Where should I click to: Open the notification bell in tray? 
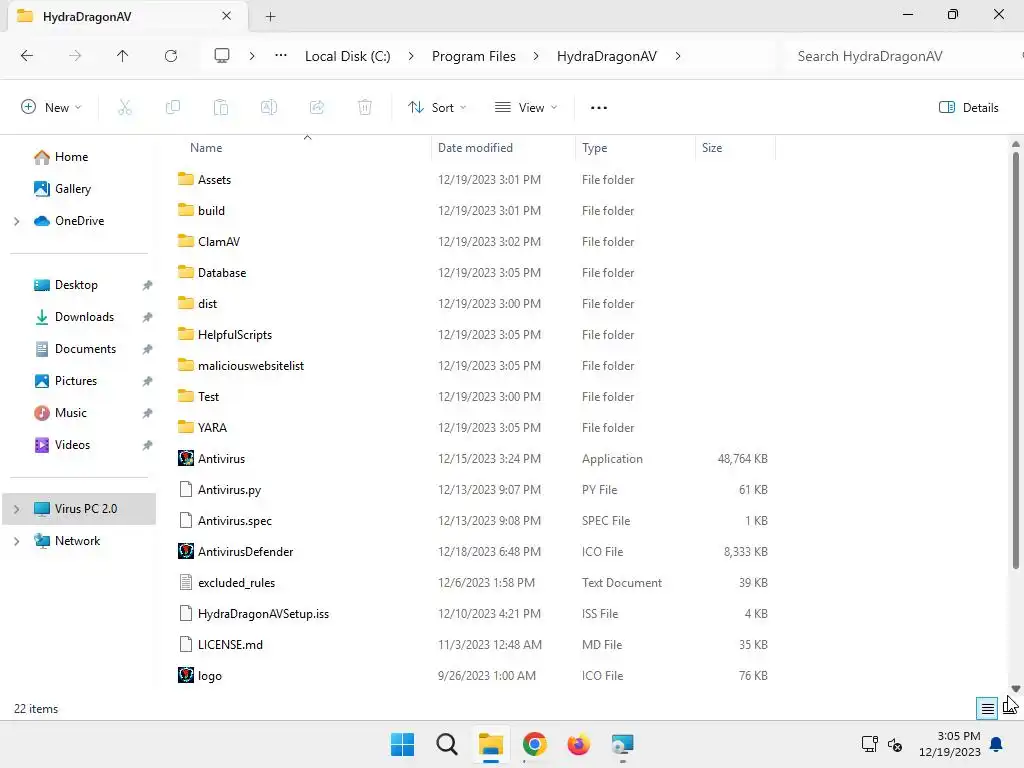(x=997, y=744)
